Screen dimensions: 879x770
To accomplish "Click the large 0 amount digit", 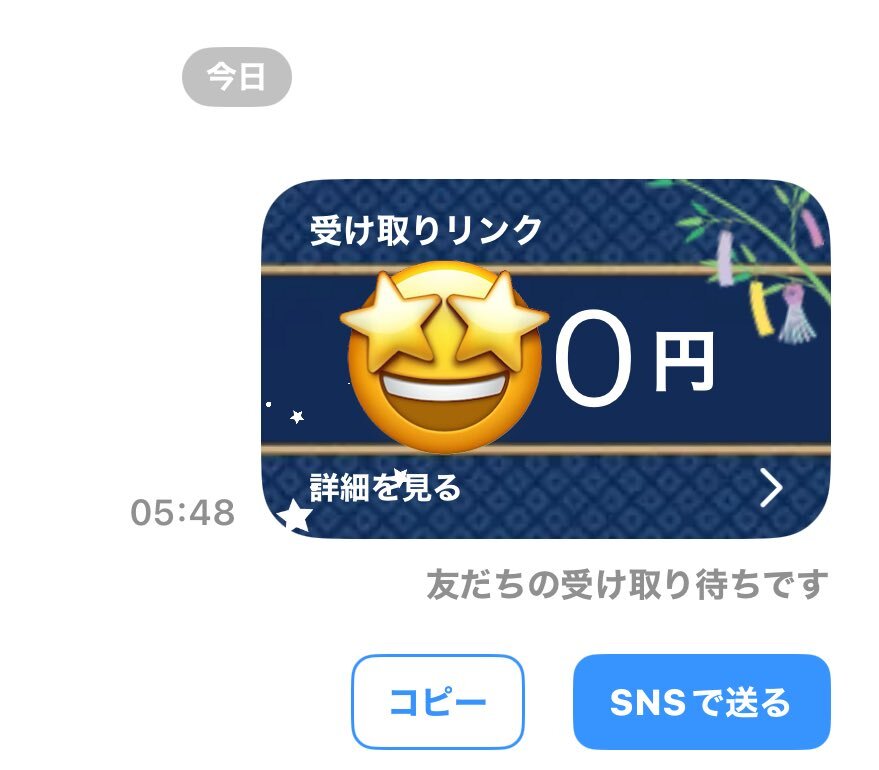I will (593, 359).
